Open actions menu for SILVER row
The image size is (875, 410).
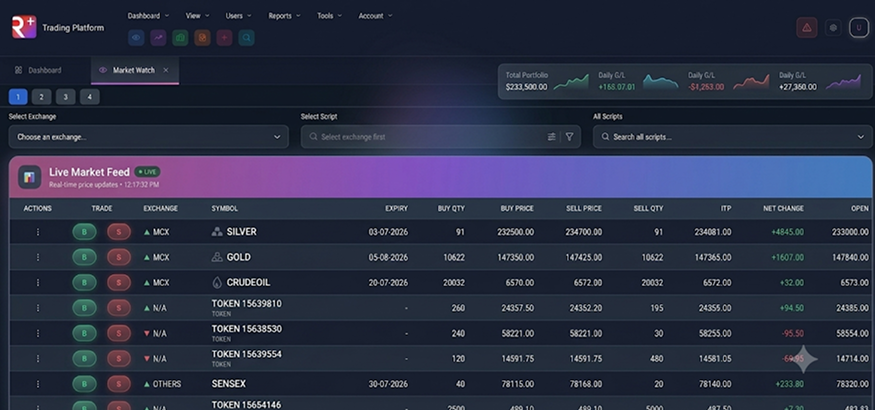[38, 232]
